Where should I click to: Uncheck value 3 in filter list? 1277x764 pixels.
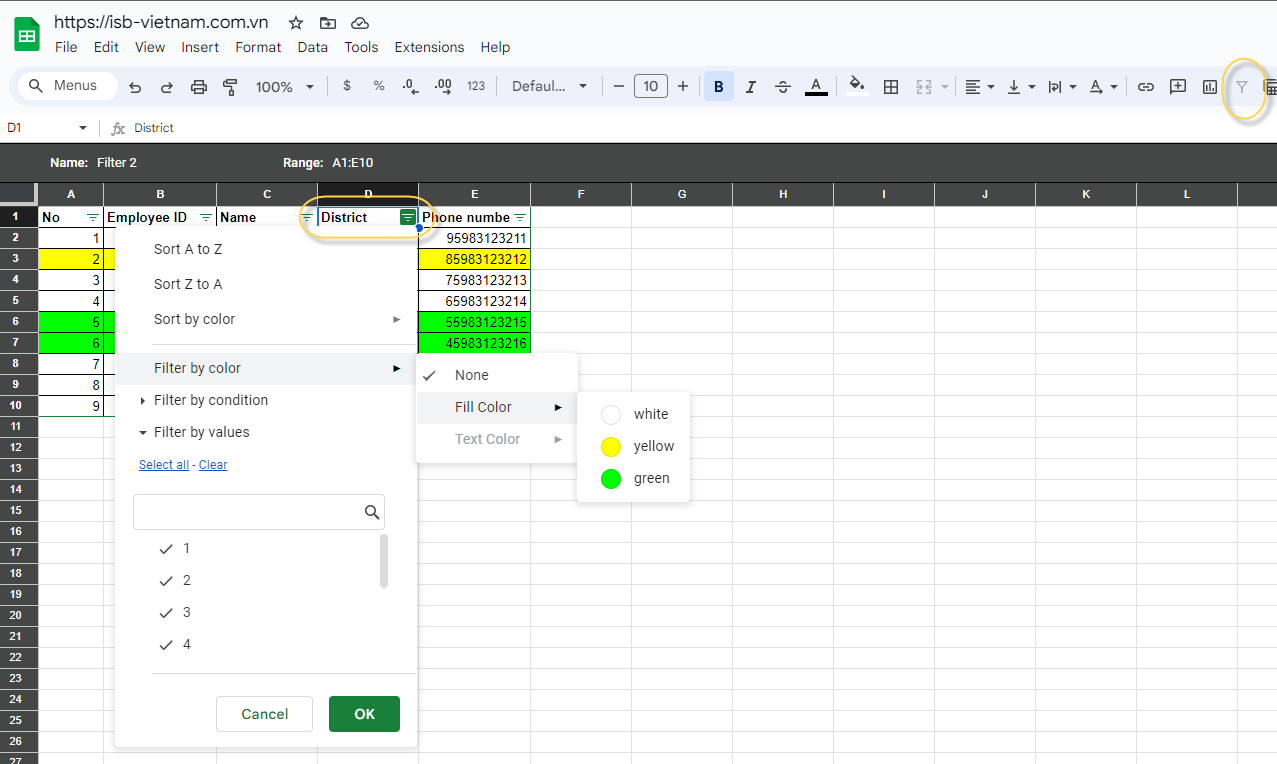pos(167,613)
